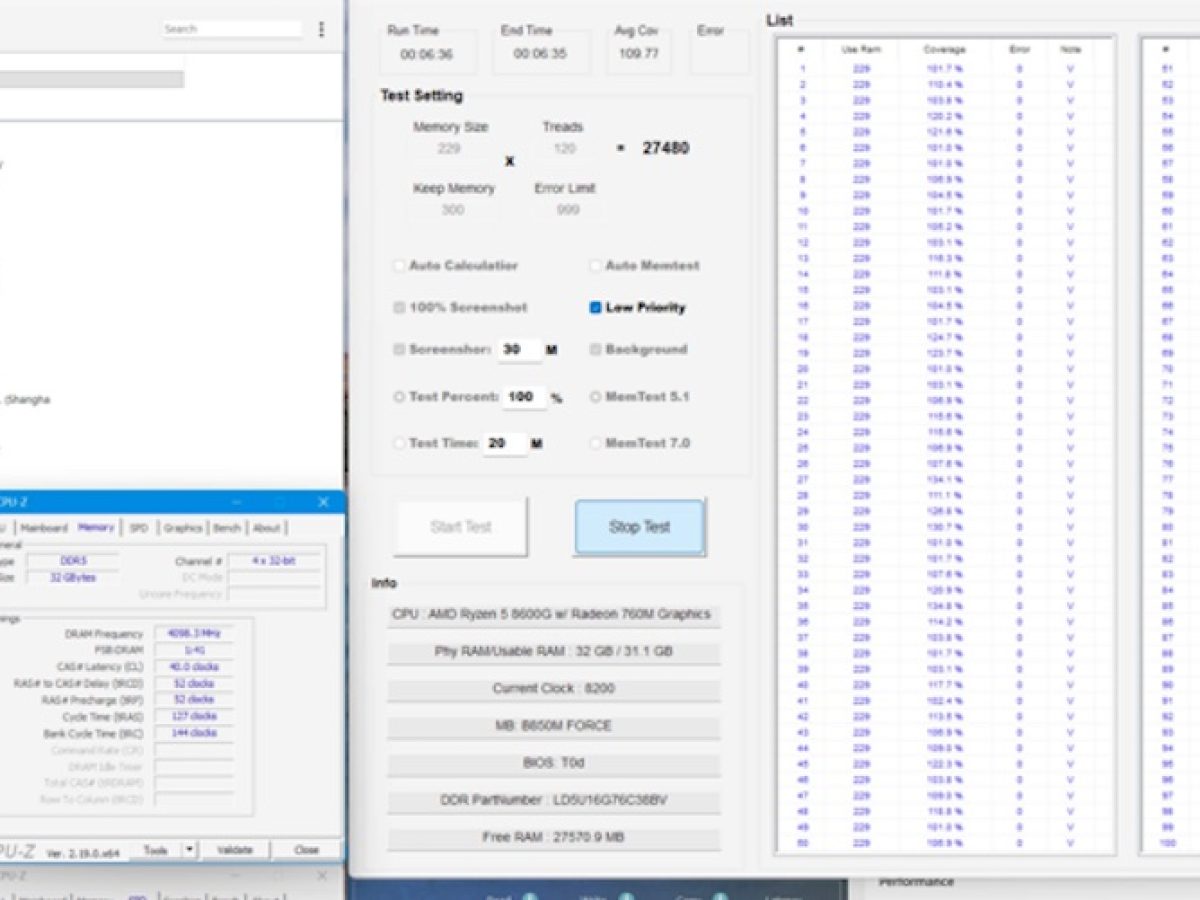Switch to the Mainboard tab in CPU-Z
Screen dimensions: 1200x900
[44, 528]
